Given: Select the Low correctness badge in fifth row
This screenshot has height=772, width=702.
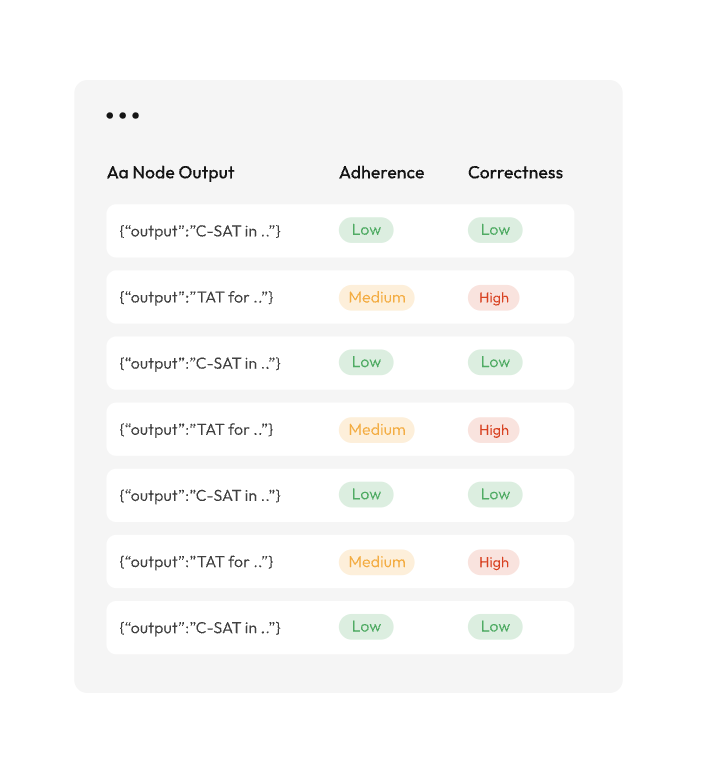Looking at the screenshot, I should [495, 494].
